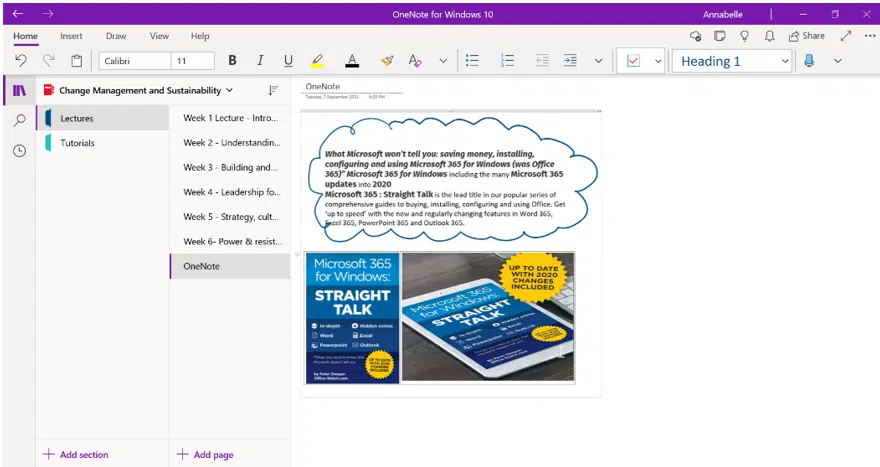Click the cloud-outlined text note
880x467 pixels.
(x=452, y=181)
